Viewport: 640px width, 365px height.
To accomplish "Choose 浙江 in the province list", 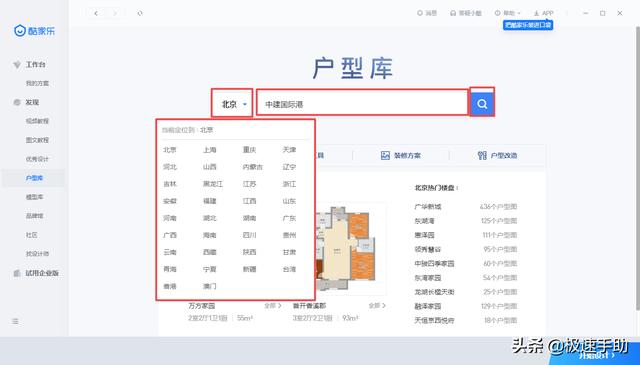I will tap(289, 184).
